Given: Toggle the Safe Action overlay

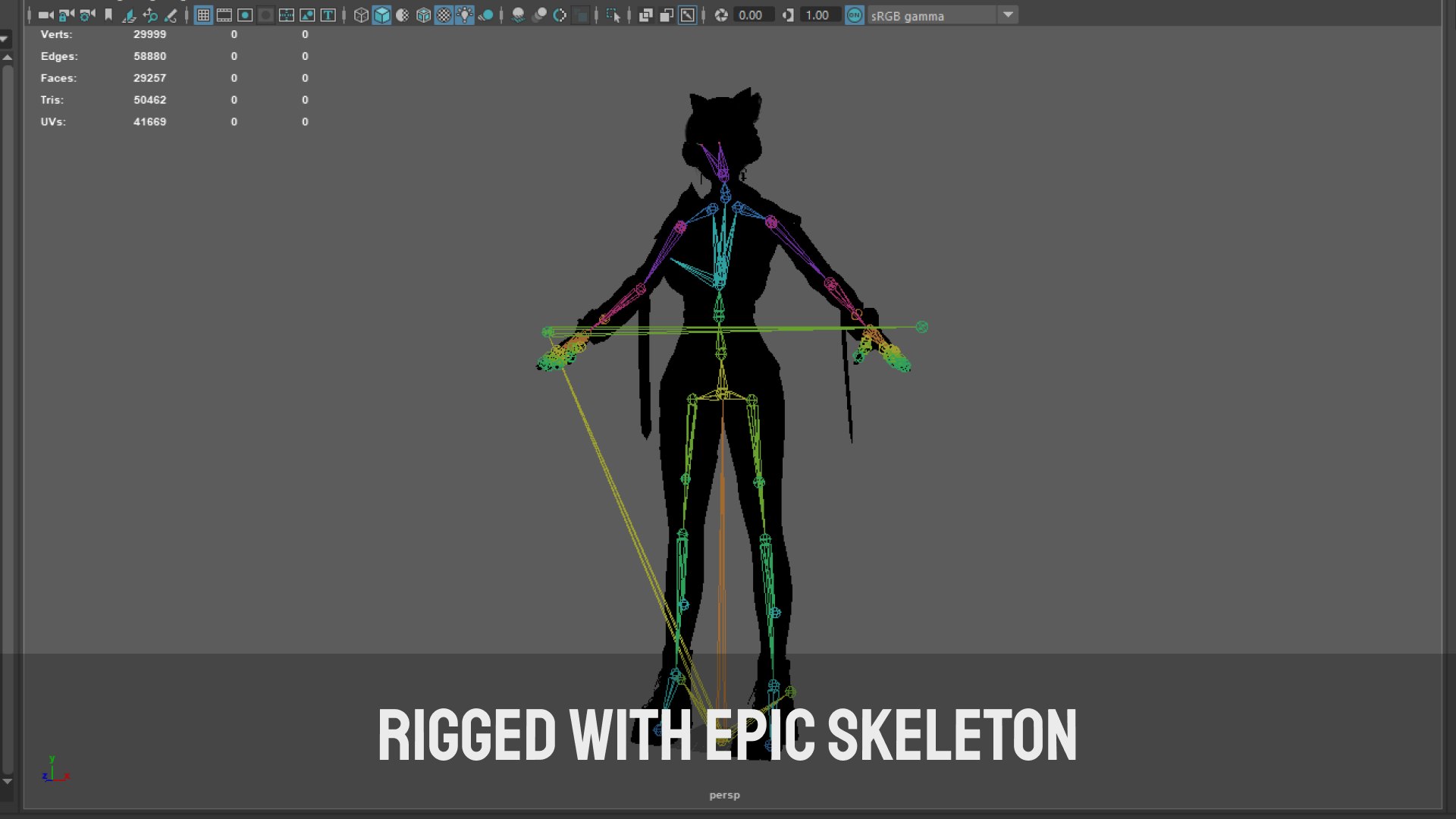Looking at the screenshot, I should click(x=307, y=15).
